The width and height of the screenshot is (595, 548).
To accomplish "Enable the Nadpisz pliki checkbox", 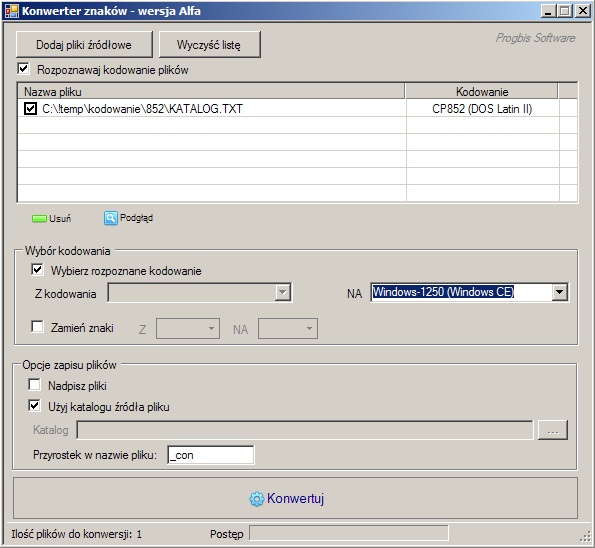I will point(34,385).
